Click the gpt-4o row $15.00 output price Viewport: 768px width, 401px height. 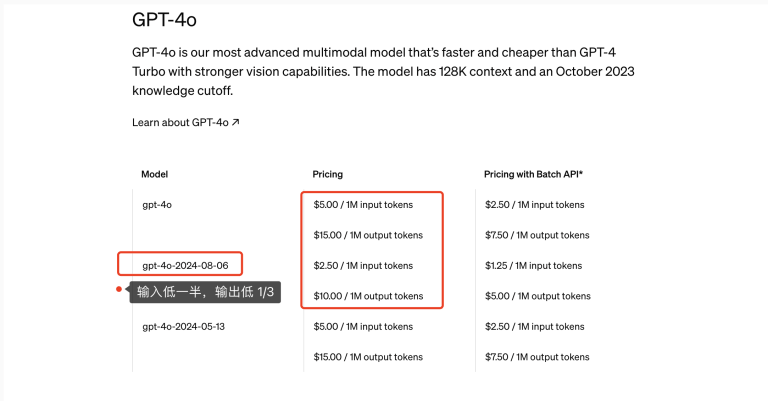click(368, 235)
